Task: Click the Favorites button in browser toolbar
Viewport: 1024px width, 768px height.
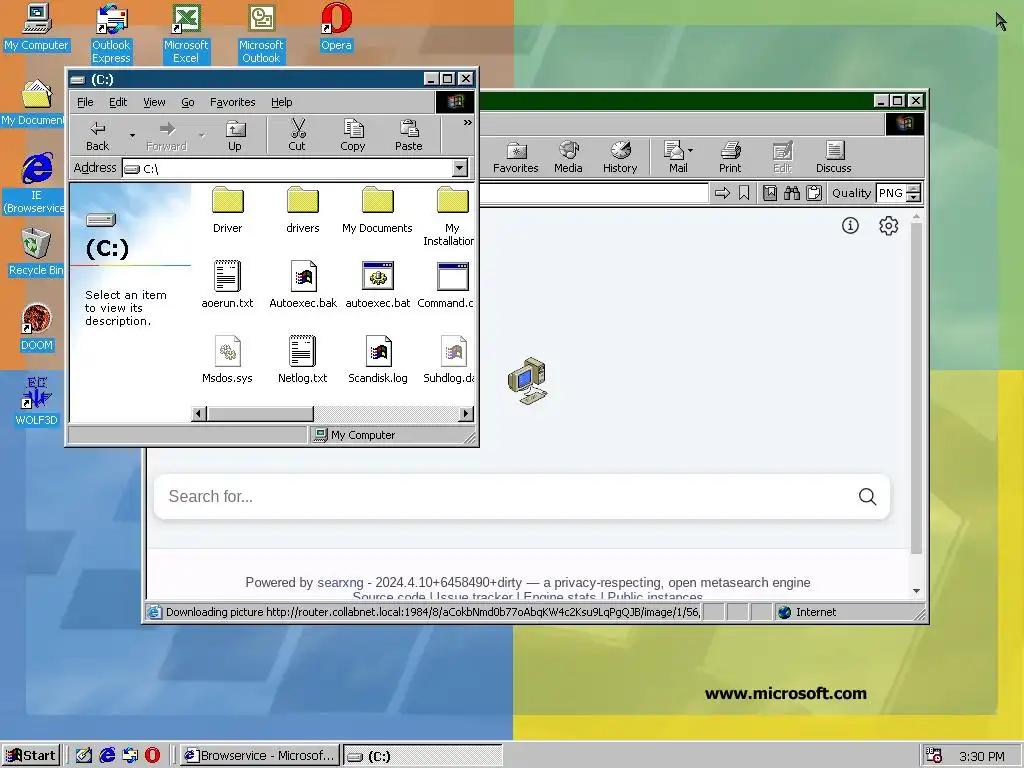Action: pyautogui.click(x=516, y=157)
